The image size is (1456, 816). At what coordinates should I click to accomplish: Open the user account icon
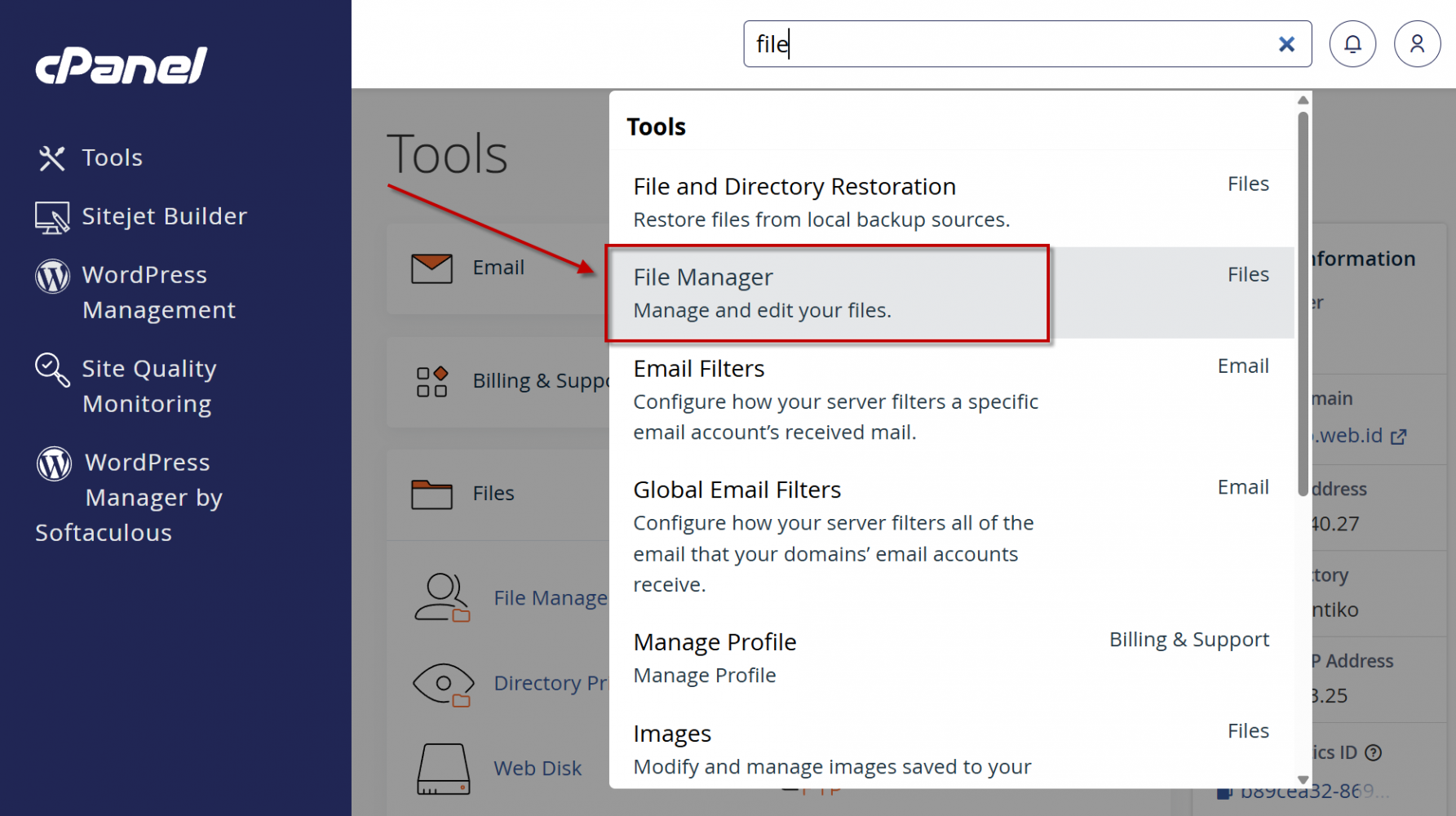pyautogui.click(x=1417, y=44)
